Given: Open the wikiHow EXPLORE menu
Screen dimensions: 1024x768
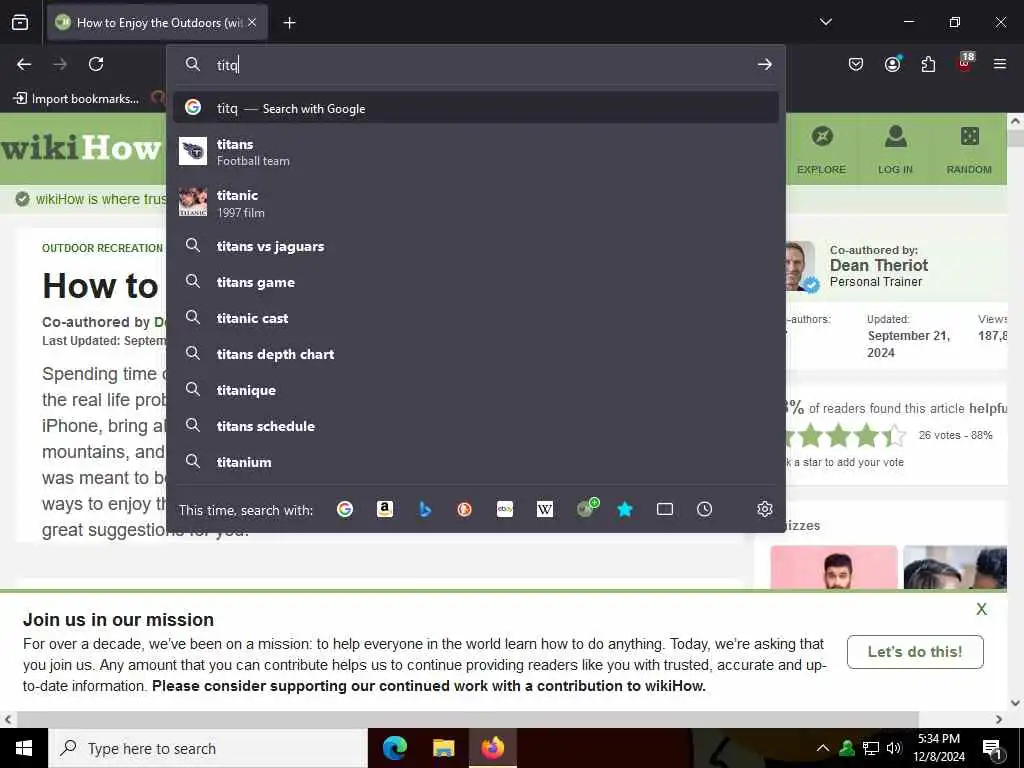Looking at the screenshot, I should pyautogui.click(x=822, y=151).
